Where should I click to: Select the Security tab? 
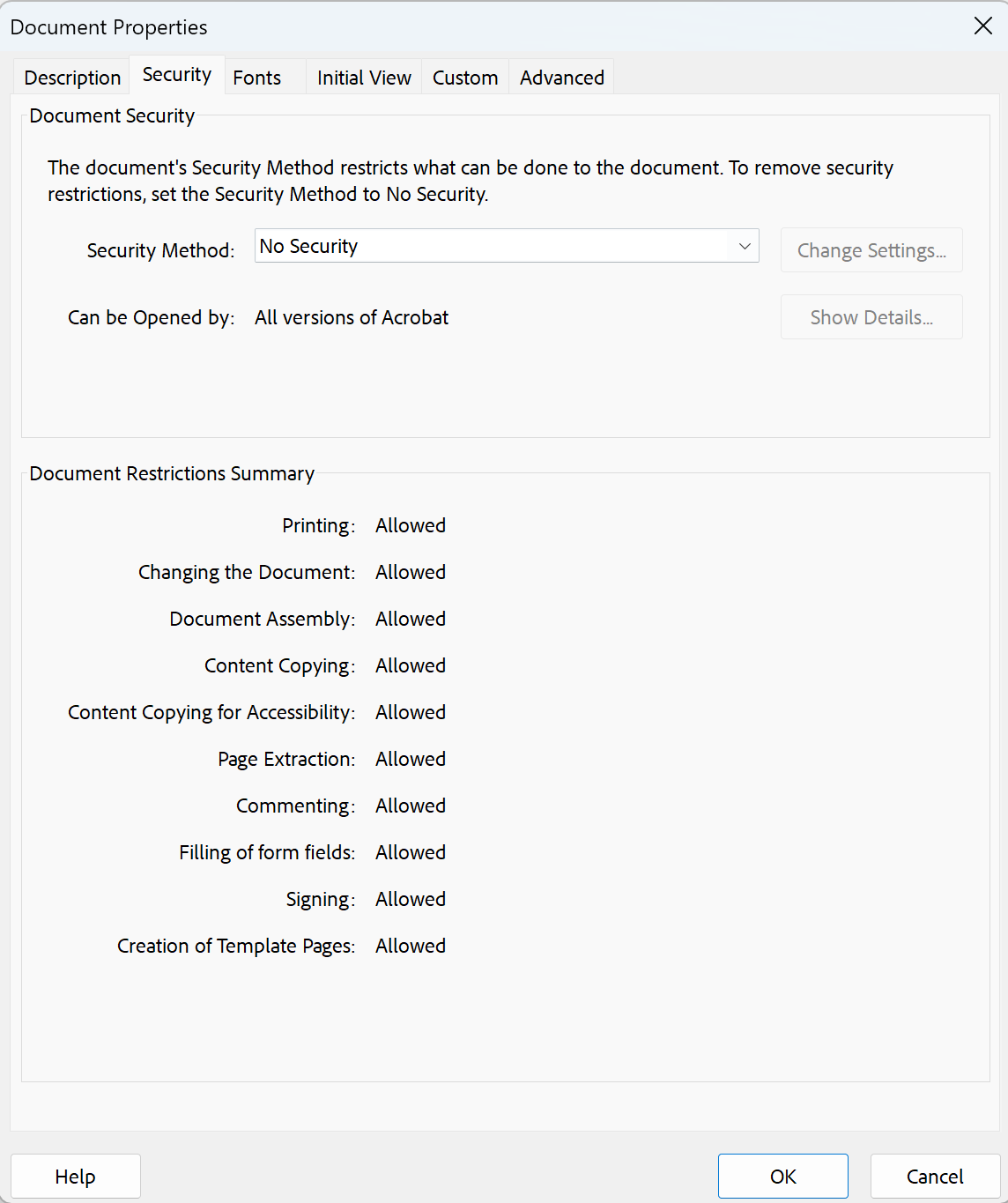[177, 75]
